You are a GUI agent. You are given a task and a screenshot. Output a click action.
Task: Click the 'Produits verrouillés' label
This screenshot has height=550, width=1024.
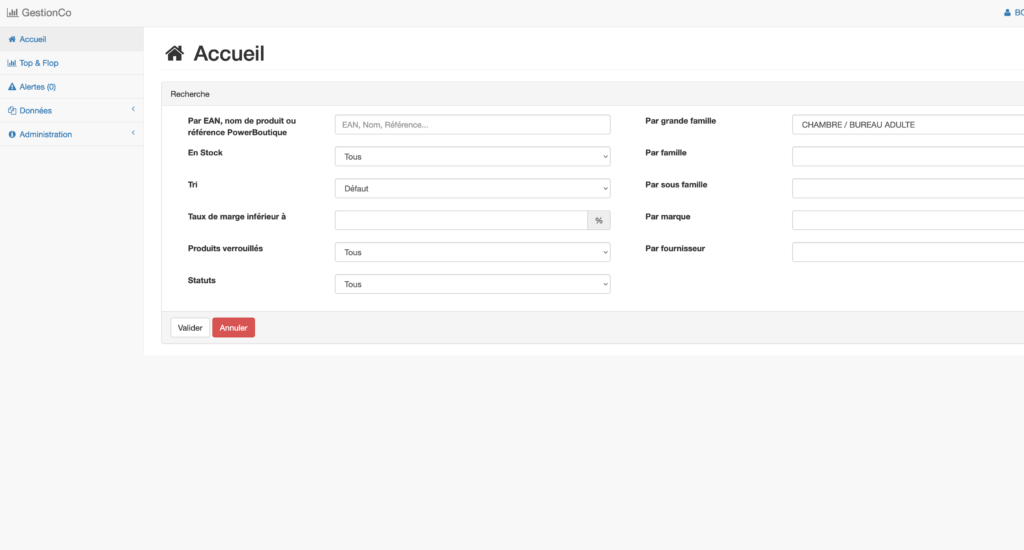[x=225, y=249]
